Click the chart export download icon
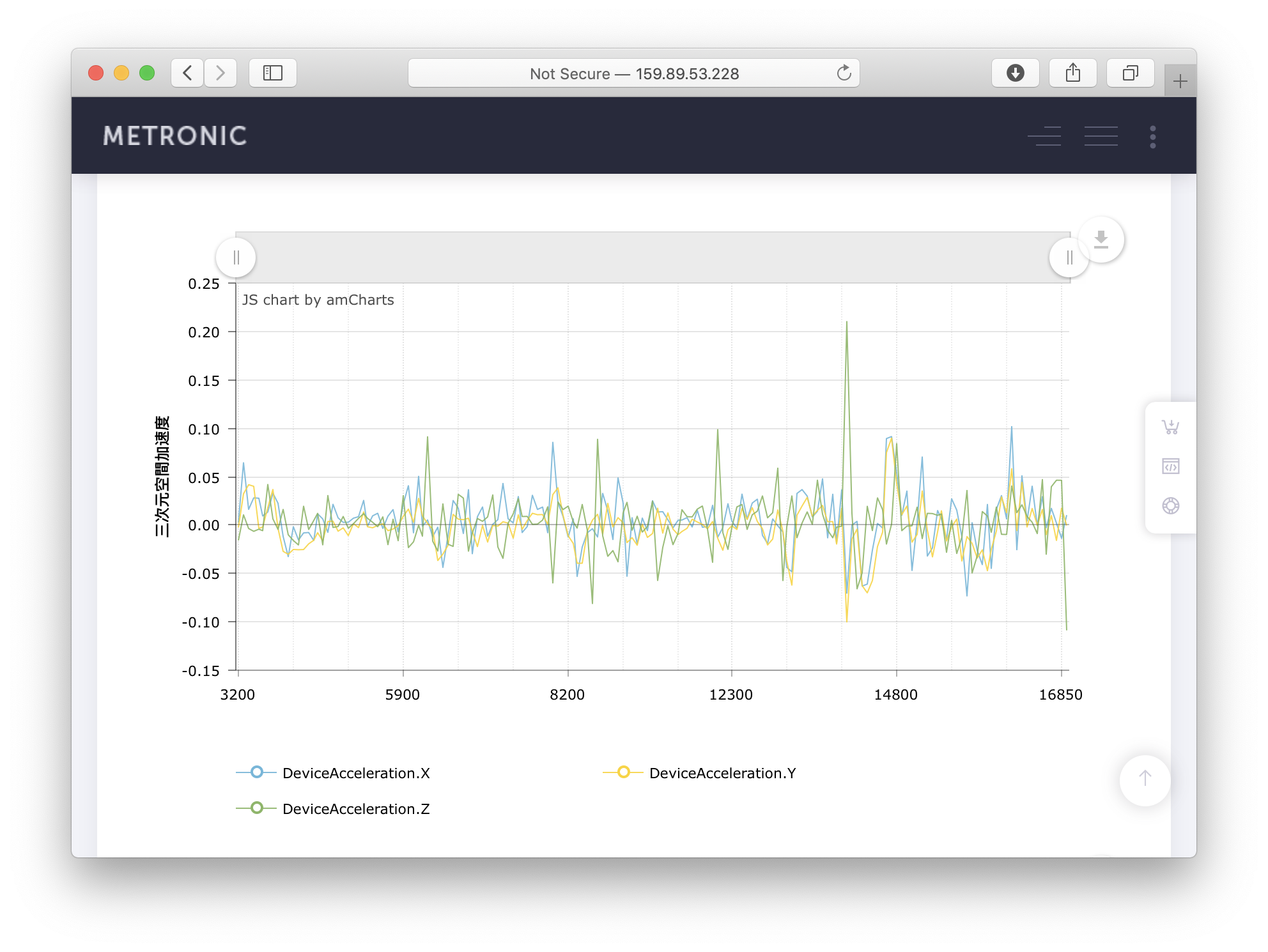This screenshot has height=952, width=1268. pos(1101,240)
